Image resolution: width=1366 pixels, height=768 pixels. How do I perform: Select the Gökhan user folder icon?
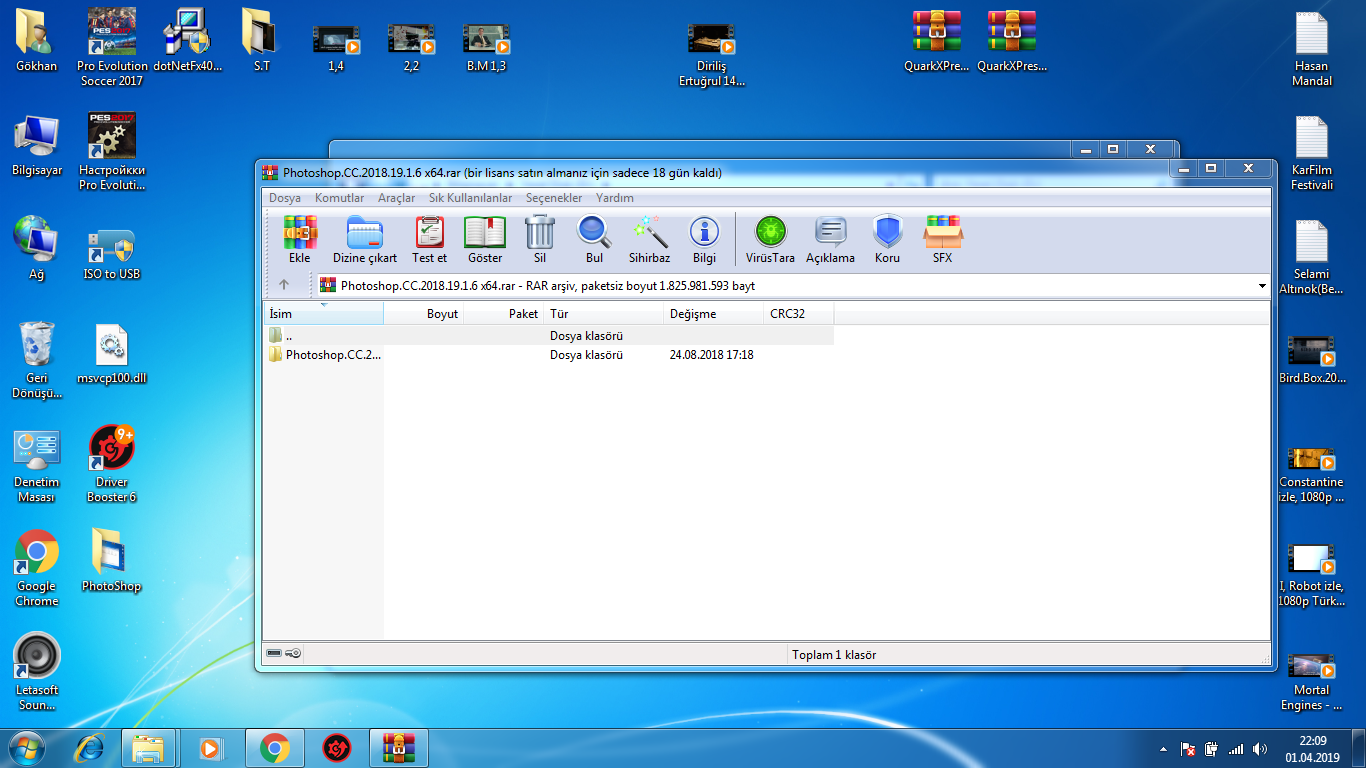point(37,42)
